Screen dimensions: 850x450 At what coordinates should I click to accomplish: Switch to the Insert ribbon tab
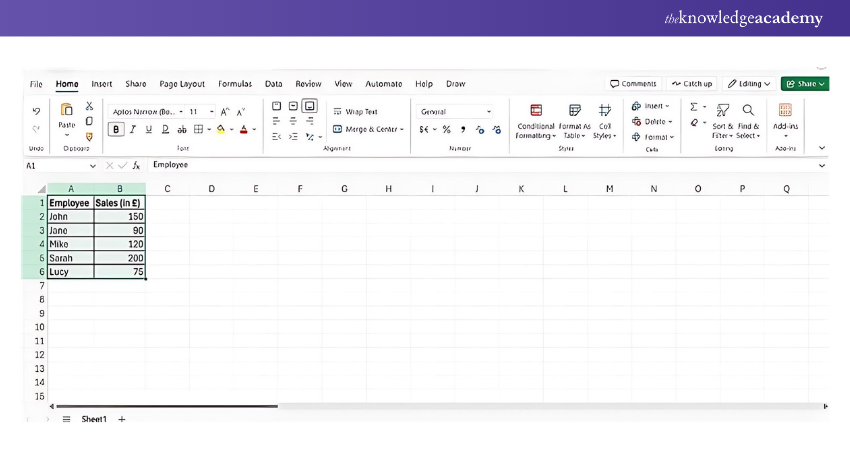[102, 84]
